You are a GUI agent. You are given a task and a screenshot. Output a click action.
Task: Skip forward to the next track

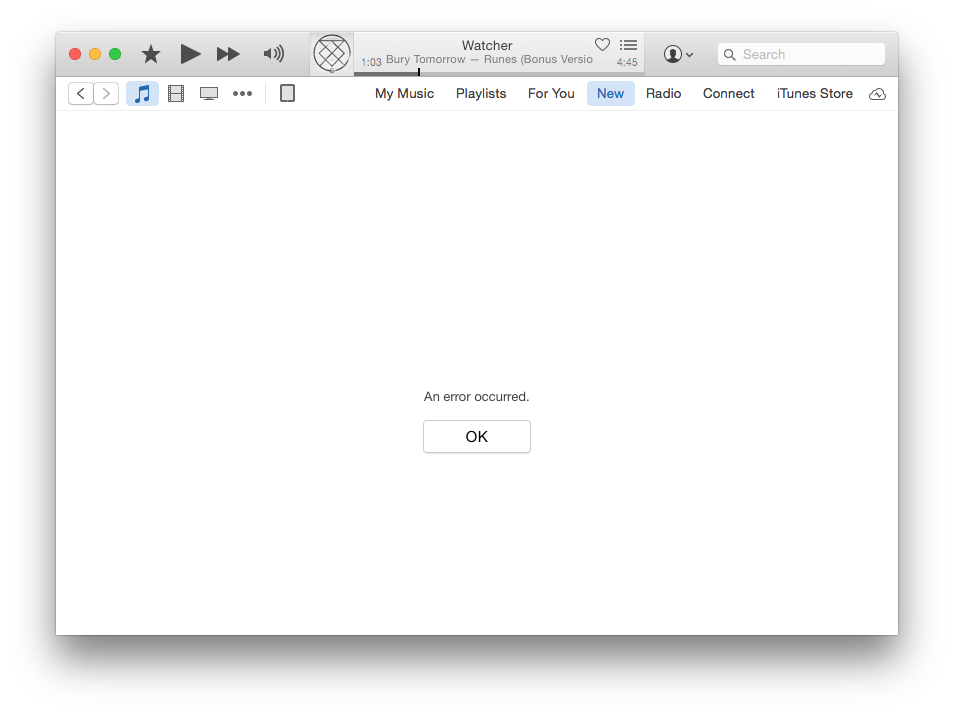[228, 54]
